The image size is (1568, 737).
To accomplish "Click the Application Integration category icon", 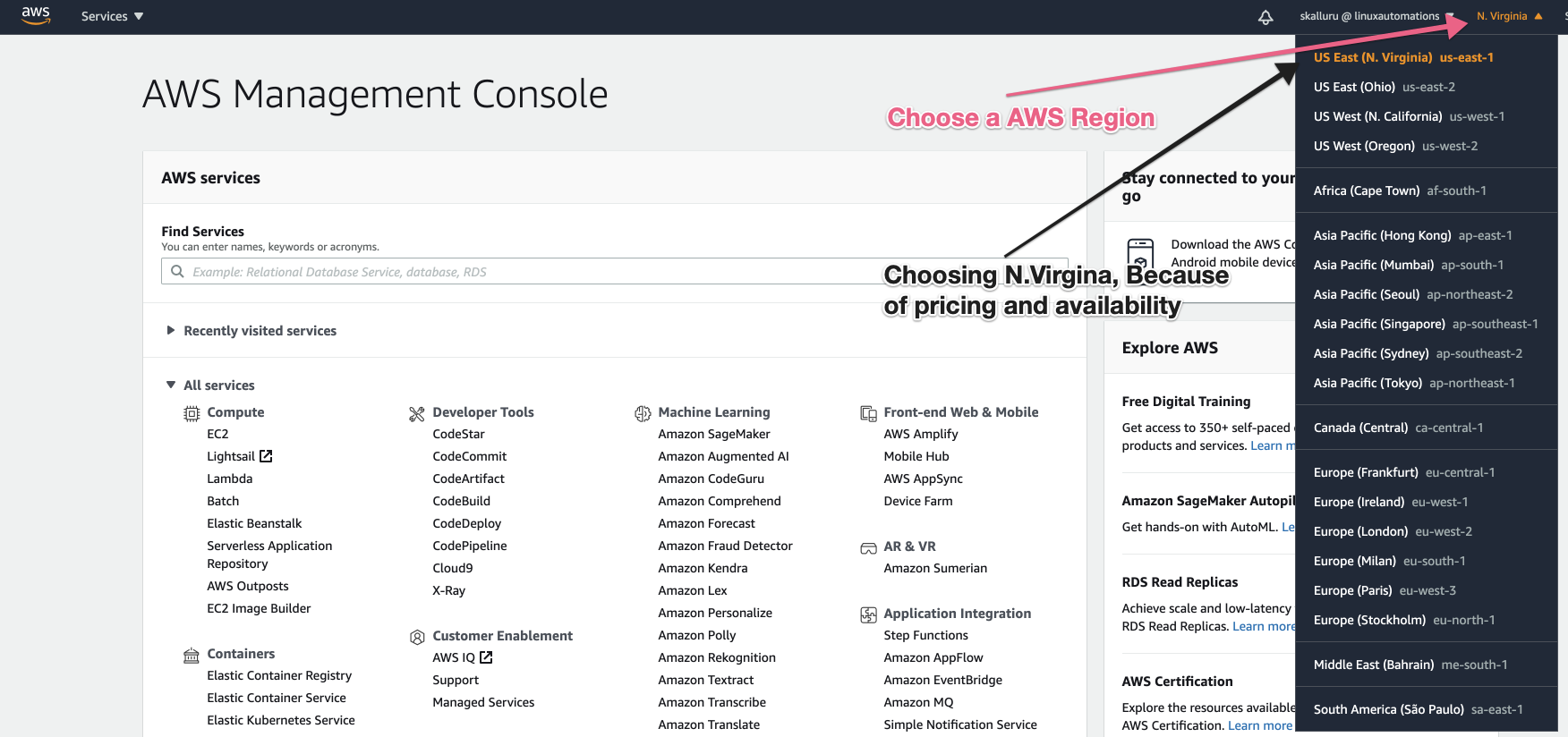I will coord(868,614).
